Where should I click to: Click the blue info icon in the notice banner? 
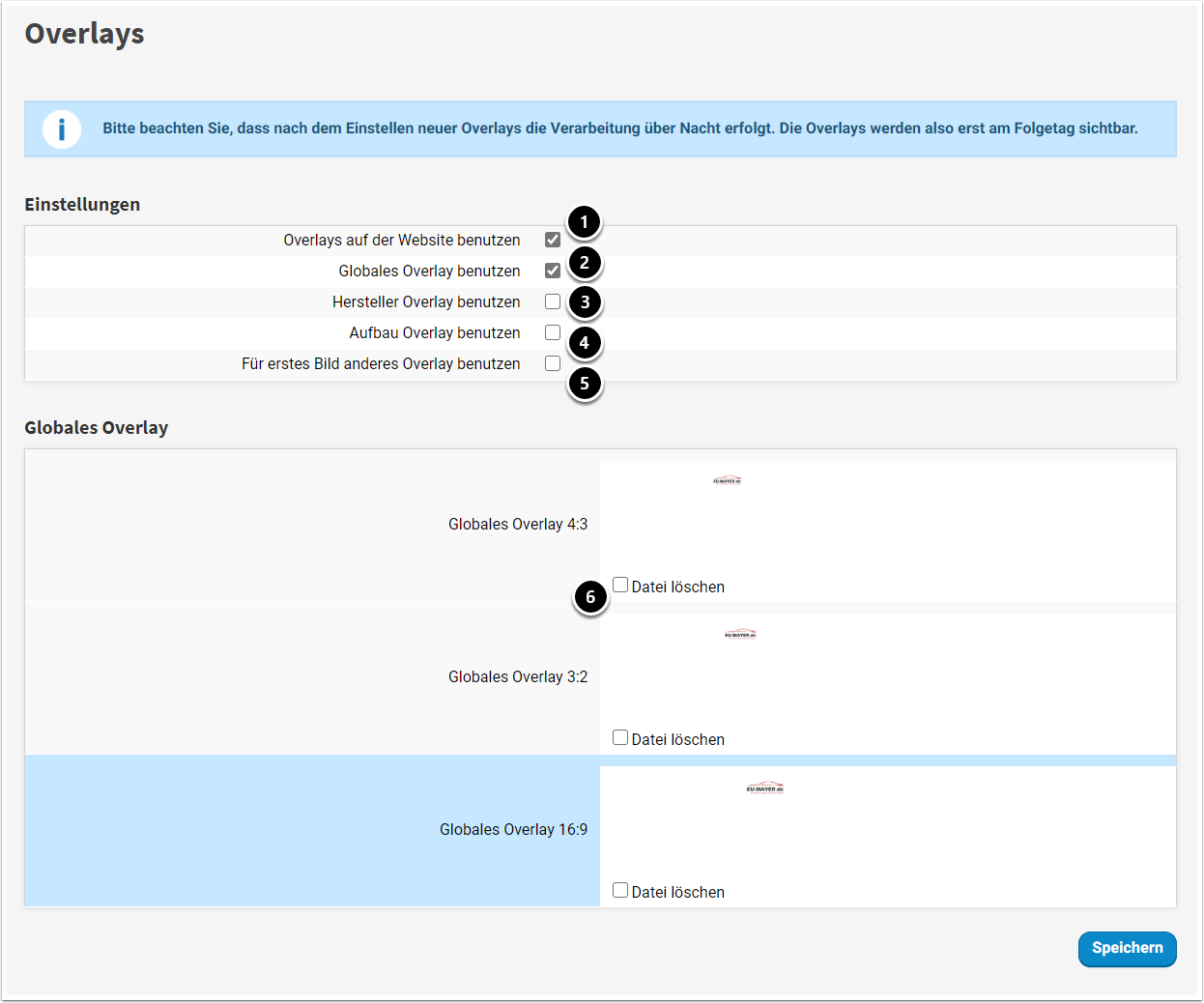(62, 129)
